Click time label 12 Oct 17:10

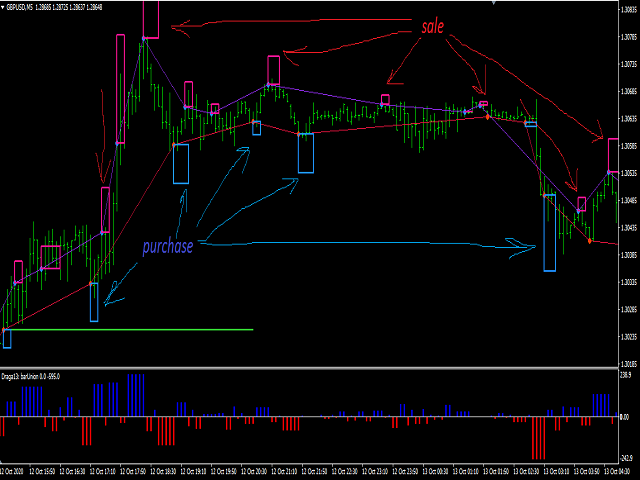(x=102, y=471)
